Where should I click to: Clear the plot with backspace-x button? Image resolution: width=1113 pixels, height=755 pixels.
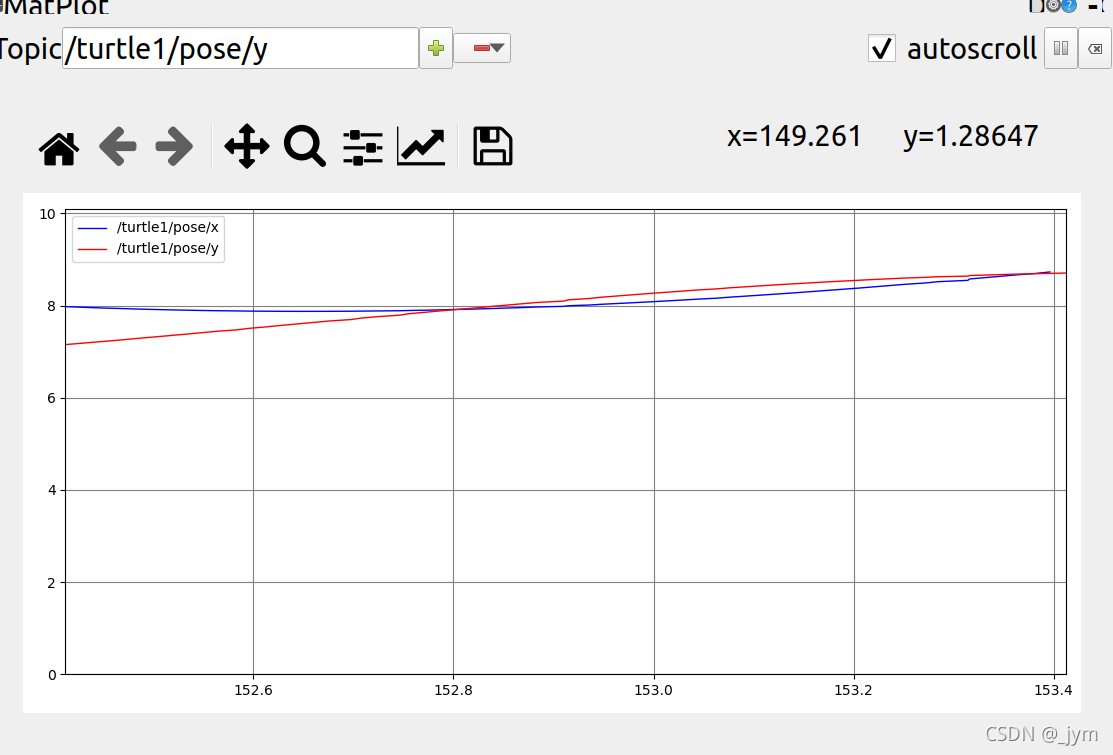(1095, 48)
